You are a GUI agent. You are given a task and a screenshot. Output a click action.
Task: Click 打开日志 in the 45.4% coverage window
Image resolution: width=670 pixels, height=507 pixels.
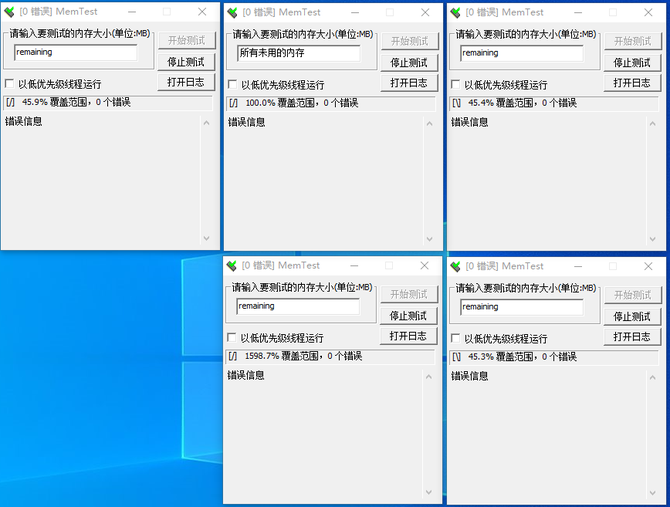coord(632,83)
